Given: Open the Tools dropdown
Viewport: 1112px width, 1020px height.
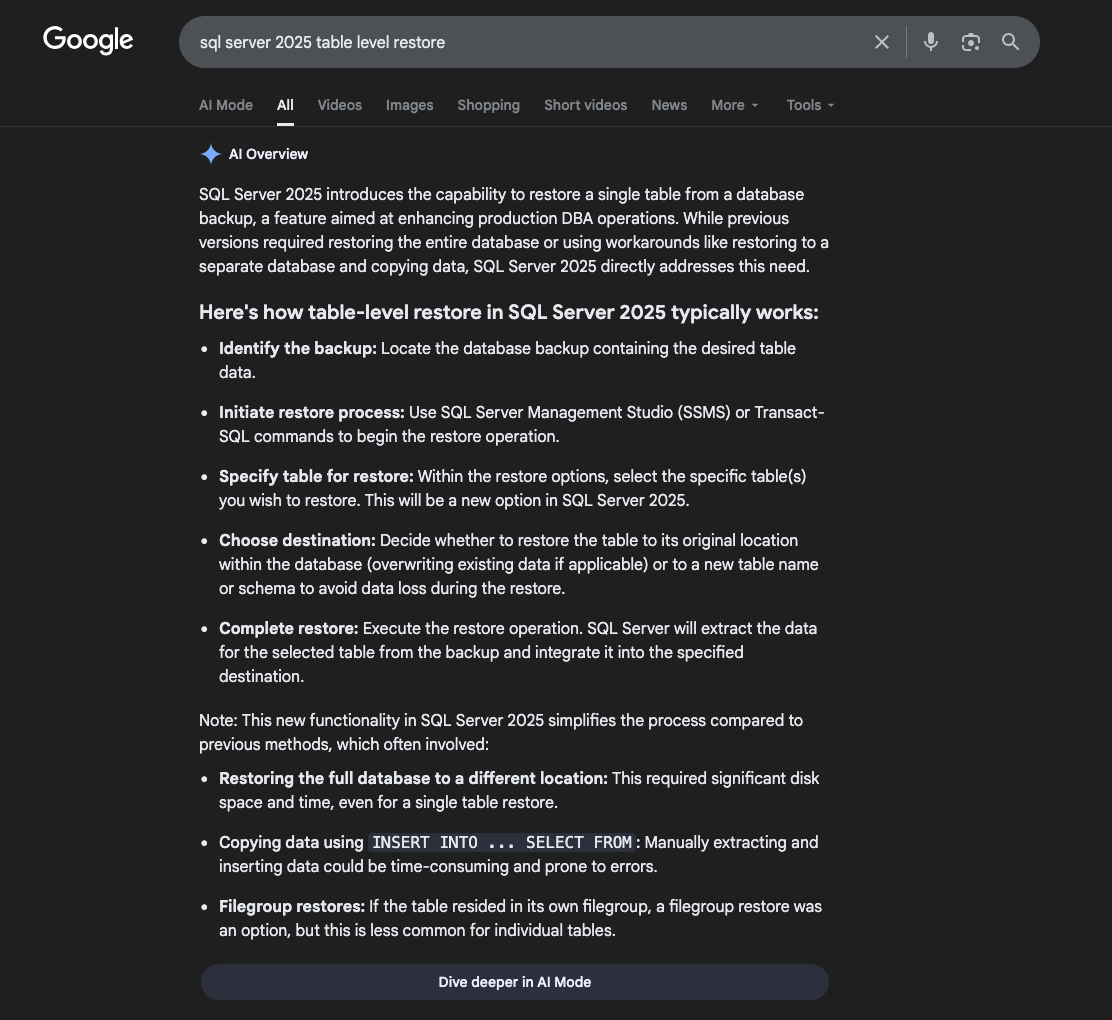Looking at the screenshot, I should 810,105.
